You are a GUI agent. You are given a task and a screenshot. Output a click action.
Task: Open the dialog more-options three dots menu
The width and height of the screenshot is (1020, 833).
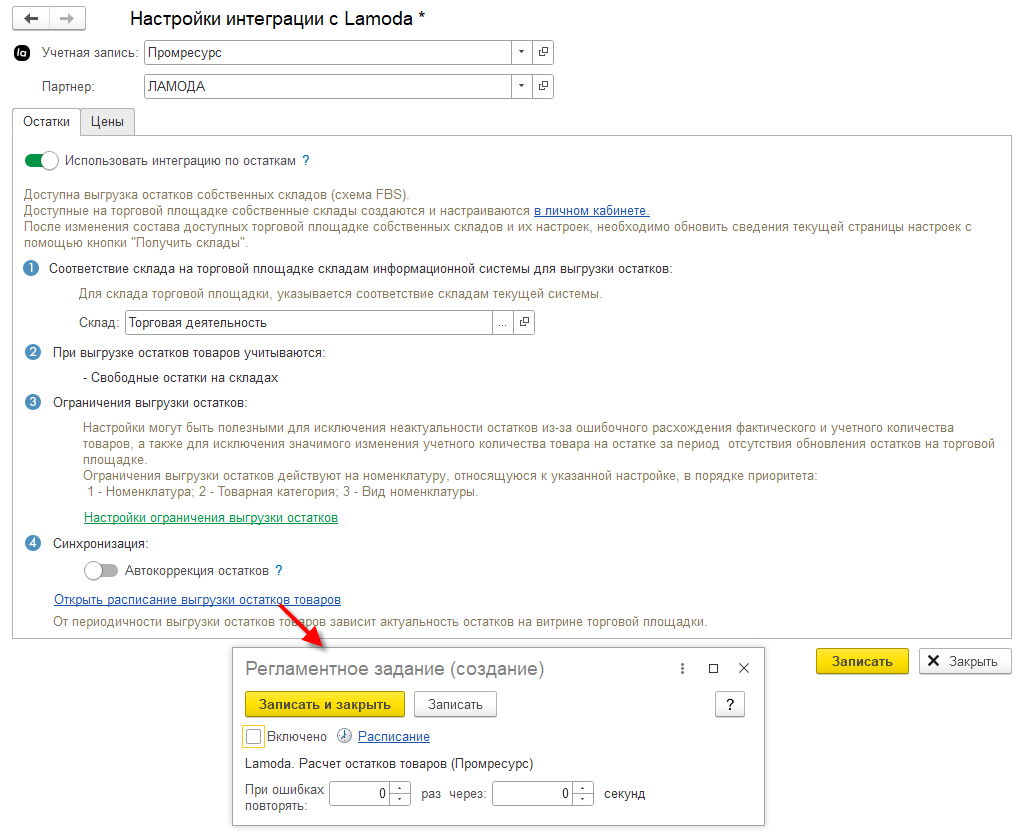682,668
